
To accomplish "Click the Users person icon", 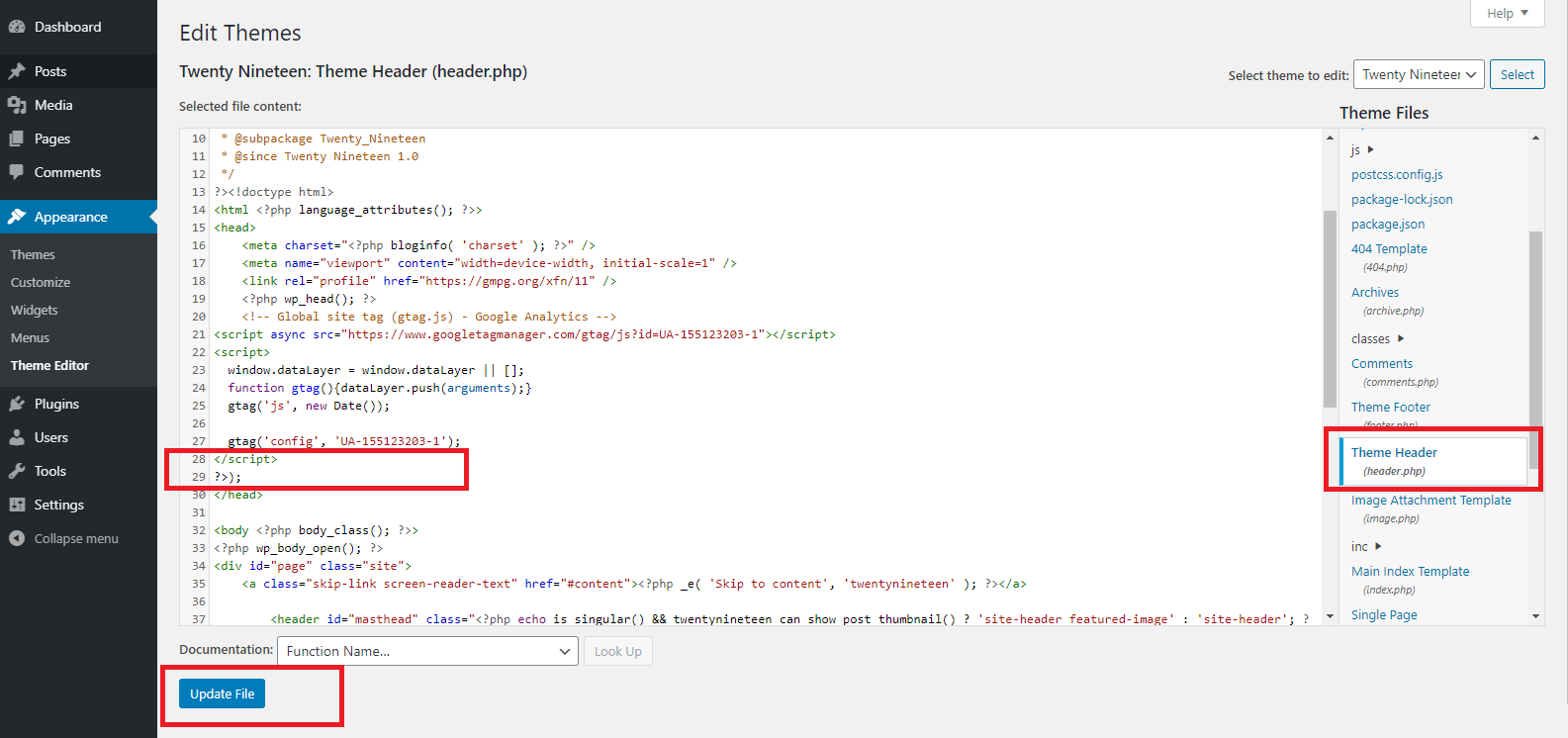I will point(17,437).
